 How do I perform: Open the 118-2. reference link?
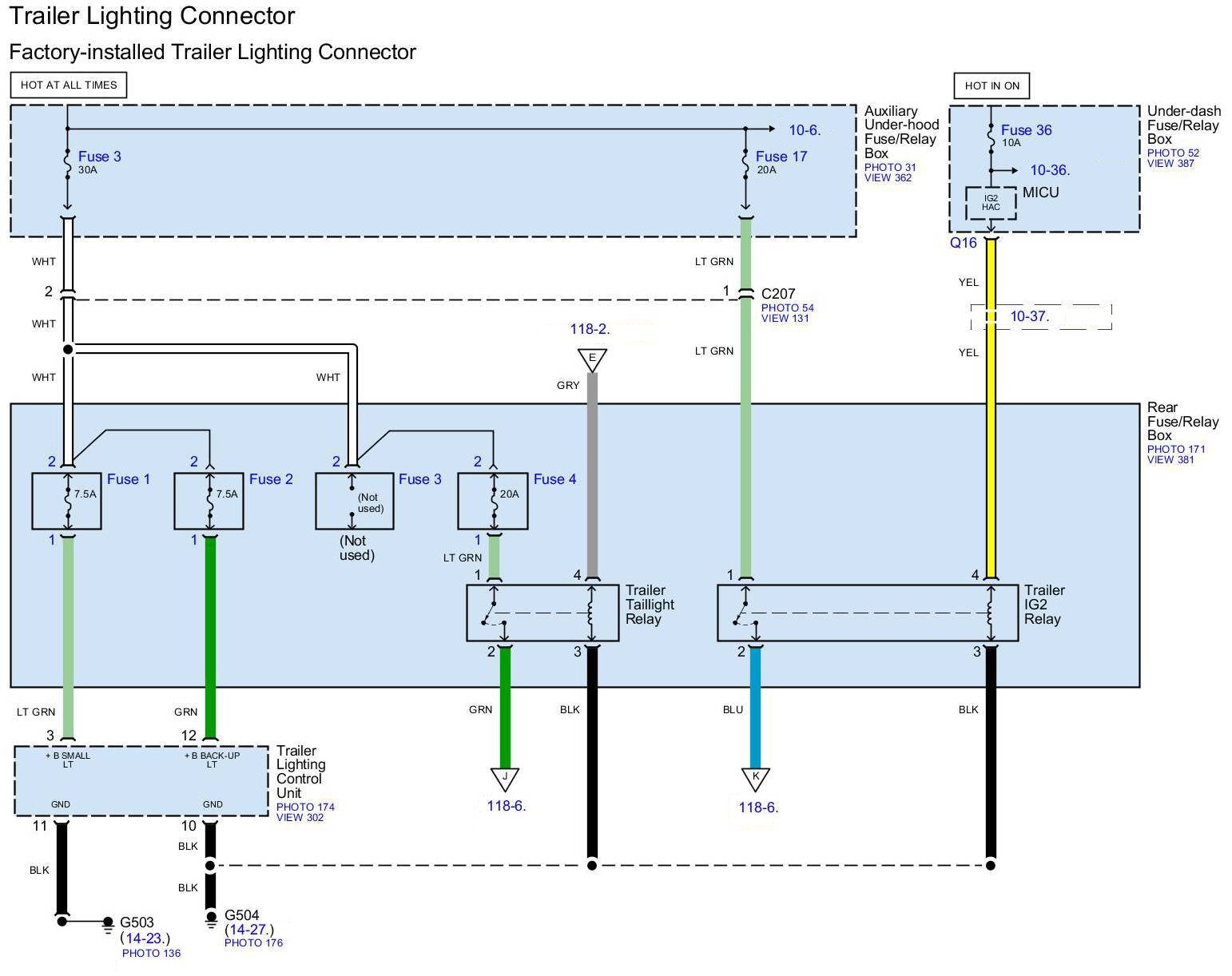click(x=590, y=329)
